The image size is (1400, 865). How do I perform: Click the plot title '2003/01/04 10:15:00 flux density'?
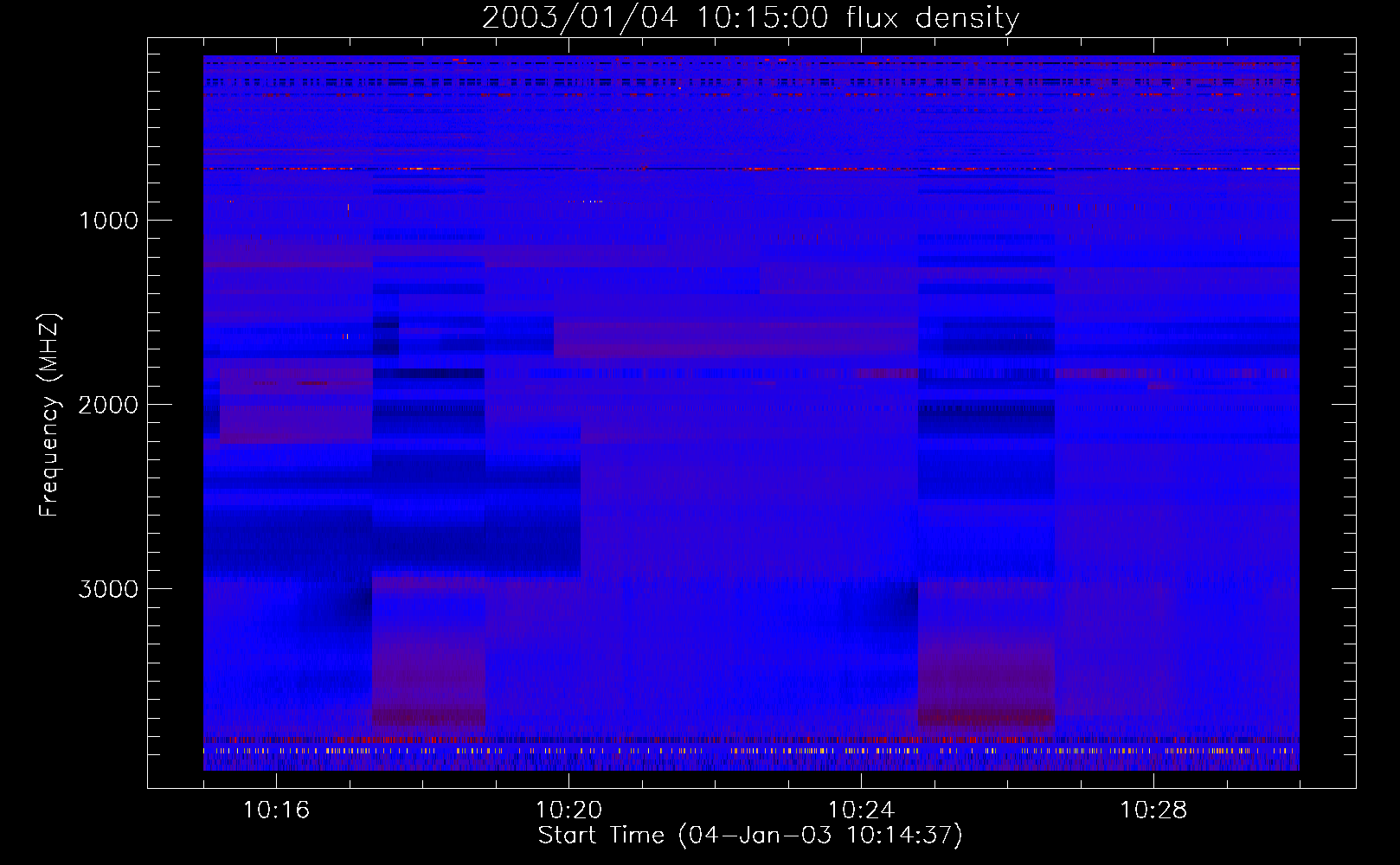(x=750, y=18)
